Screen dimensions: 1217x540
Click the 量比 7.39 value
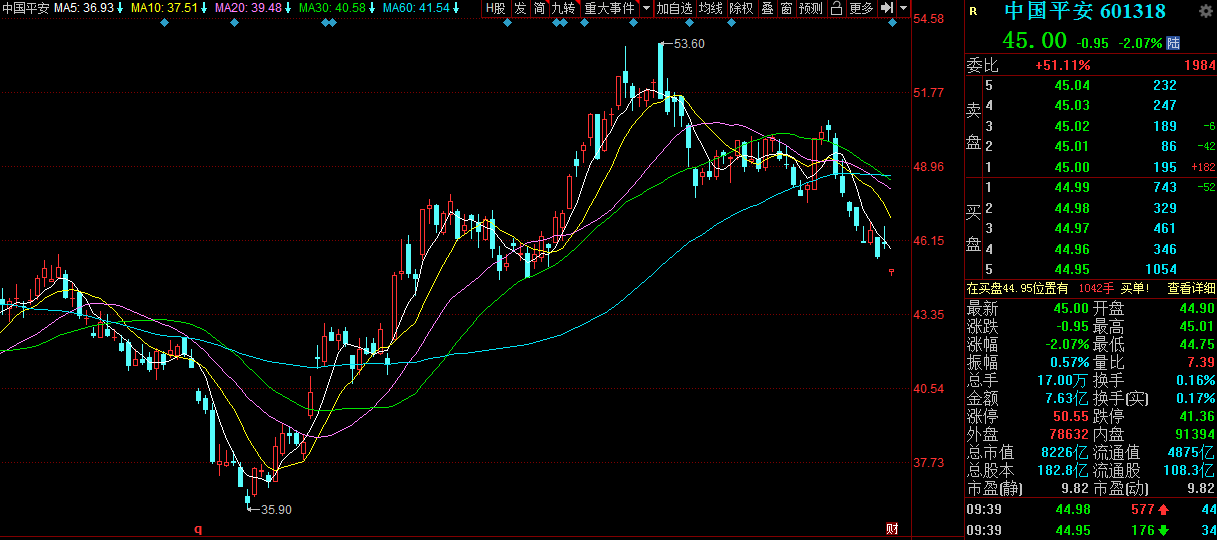click(1200, 362)
